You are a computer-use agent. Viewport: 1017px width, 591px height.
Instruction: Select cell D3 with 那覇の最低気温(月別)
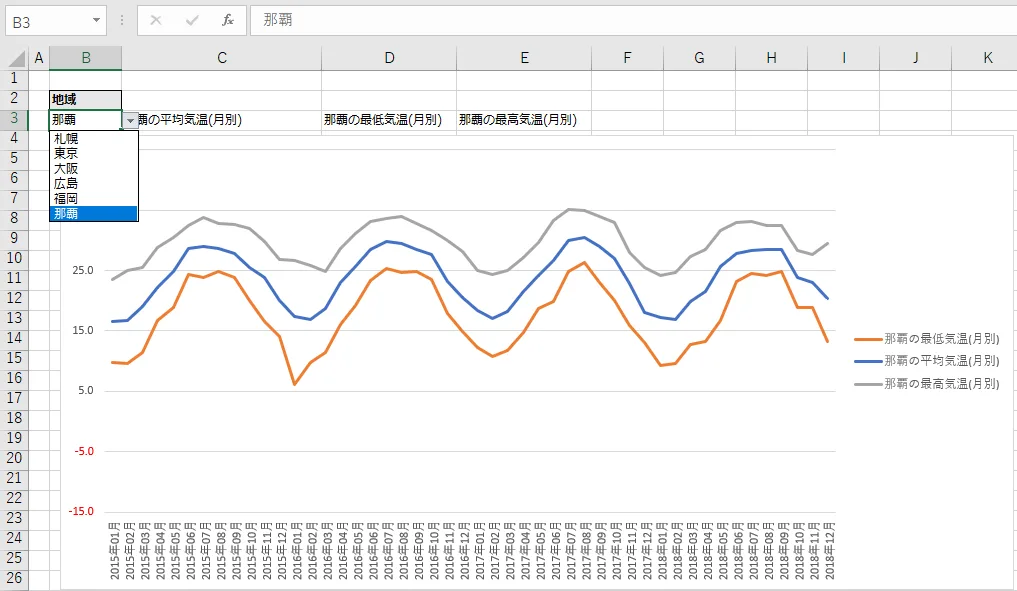click(388, 120)
